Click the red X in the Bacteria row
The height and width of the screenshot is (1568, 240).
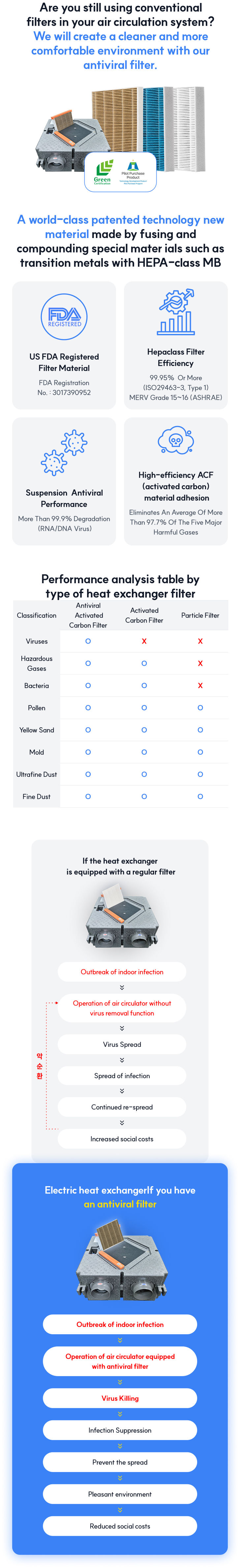(x=200, y=685)
